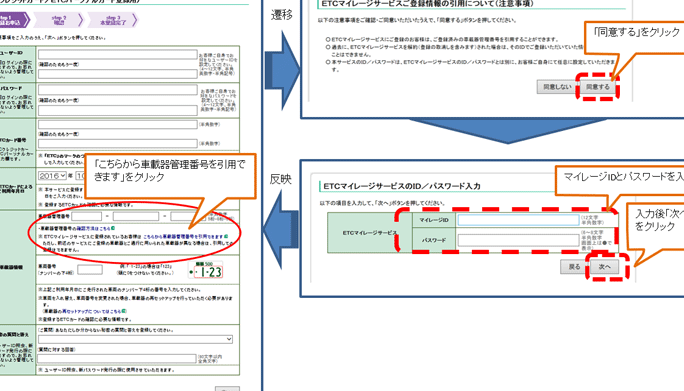Viewport: 684px width, 391px height.
Task: Click the 次へ button
Action: pos(605,267)
